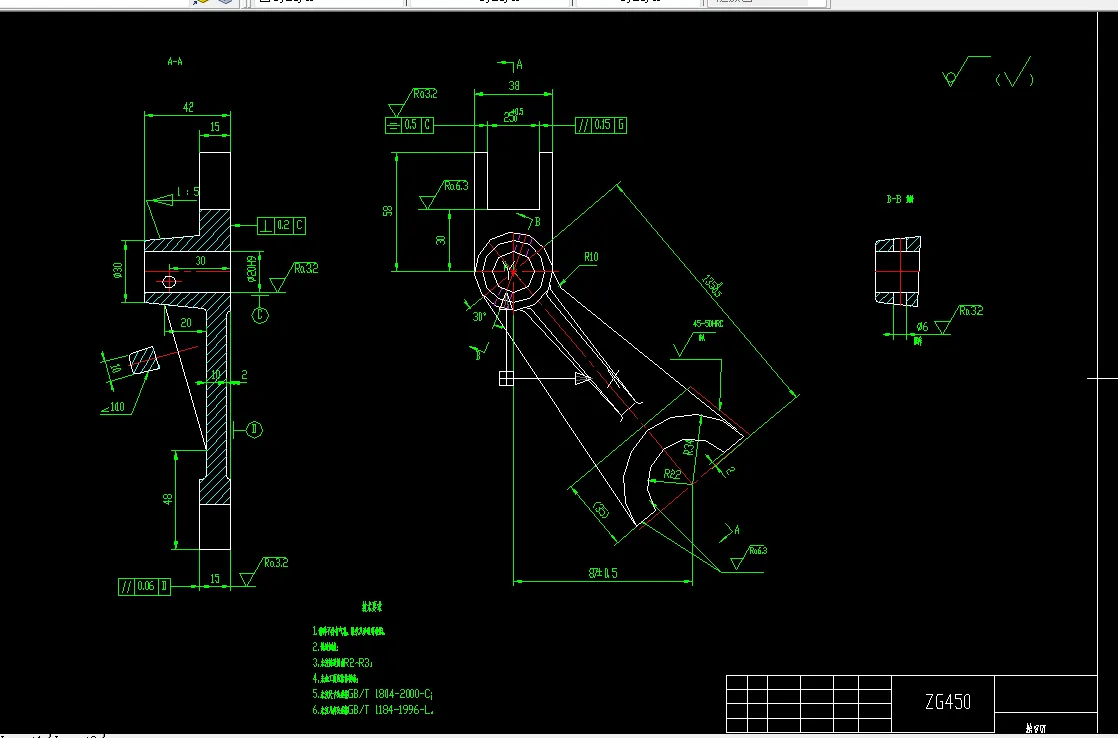The height and width of the screenshot is (738, 1118).
Task: Select symmetry tolerance frame 0.5 C
Action: tap(409, 125)
